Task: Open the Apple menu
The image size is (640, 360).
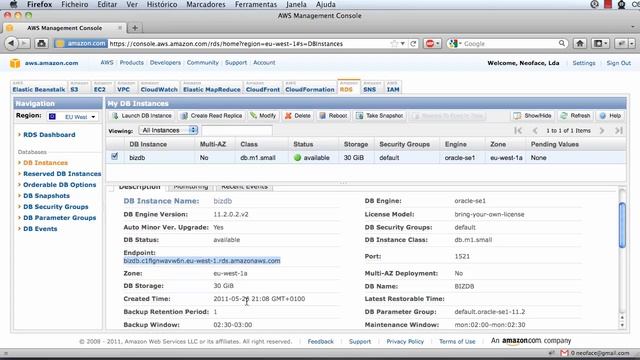Action: click(13, 4)
